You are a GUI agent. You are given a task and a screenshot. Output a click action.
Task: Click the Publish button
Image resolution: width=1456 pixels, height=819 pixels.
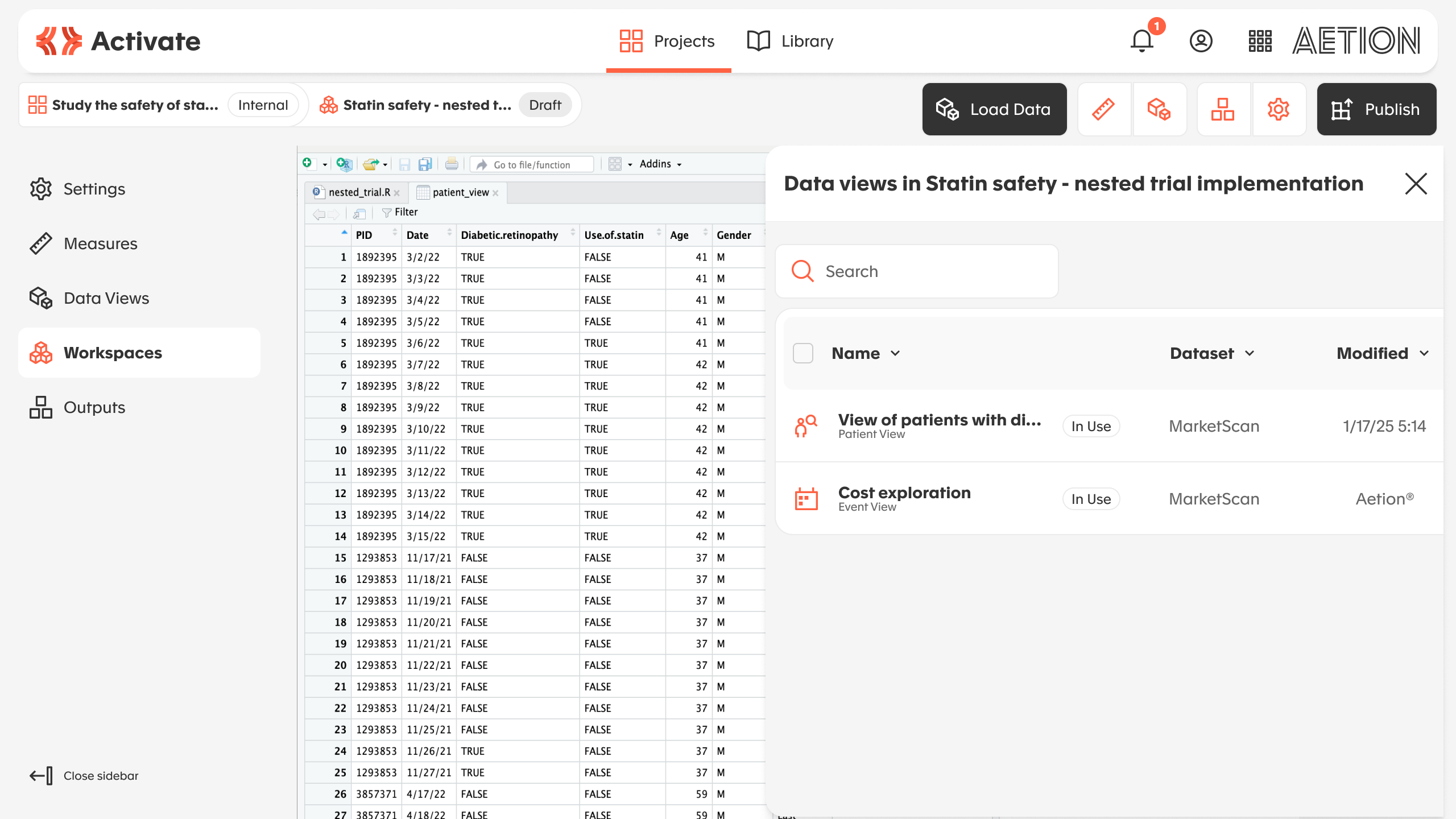pyautogui.click(x=1376, y=109)
